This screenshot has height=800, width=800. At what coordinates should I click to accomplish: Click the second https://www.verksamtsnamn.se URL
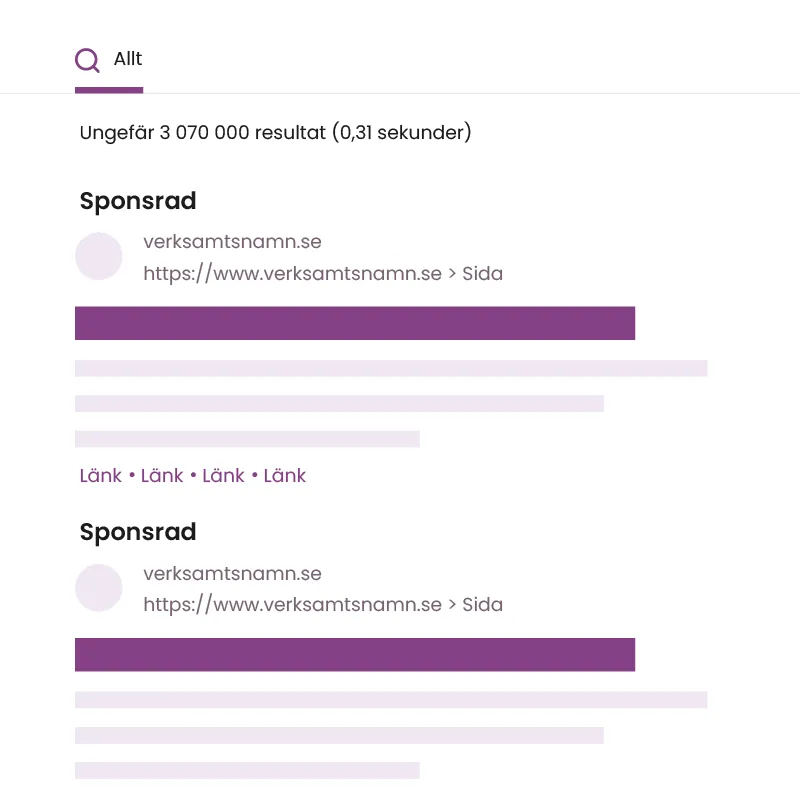(292, 605)
